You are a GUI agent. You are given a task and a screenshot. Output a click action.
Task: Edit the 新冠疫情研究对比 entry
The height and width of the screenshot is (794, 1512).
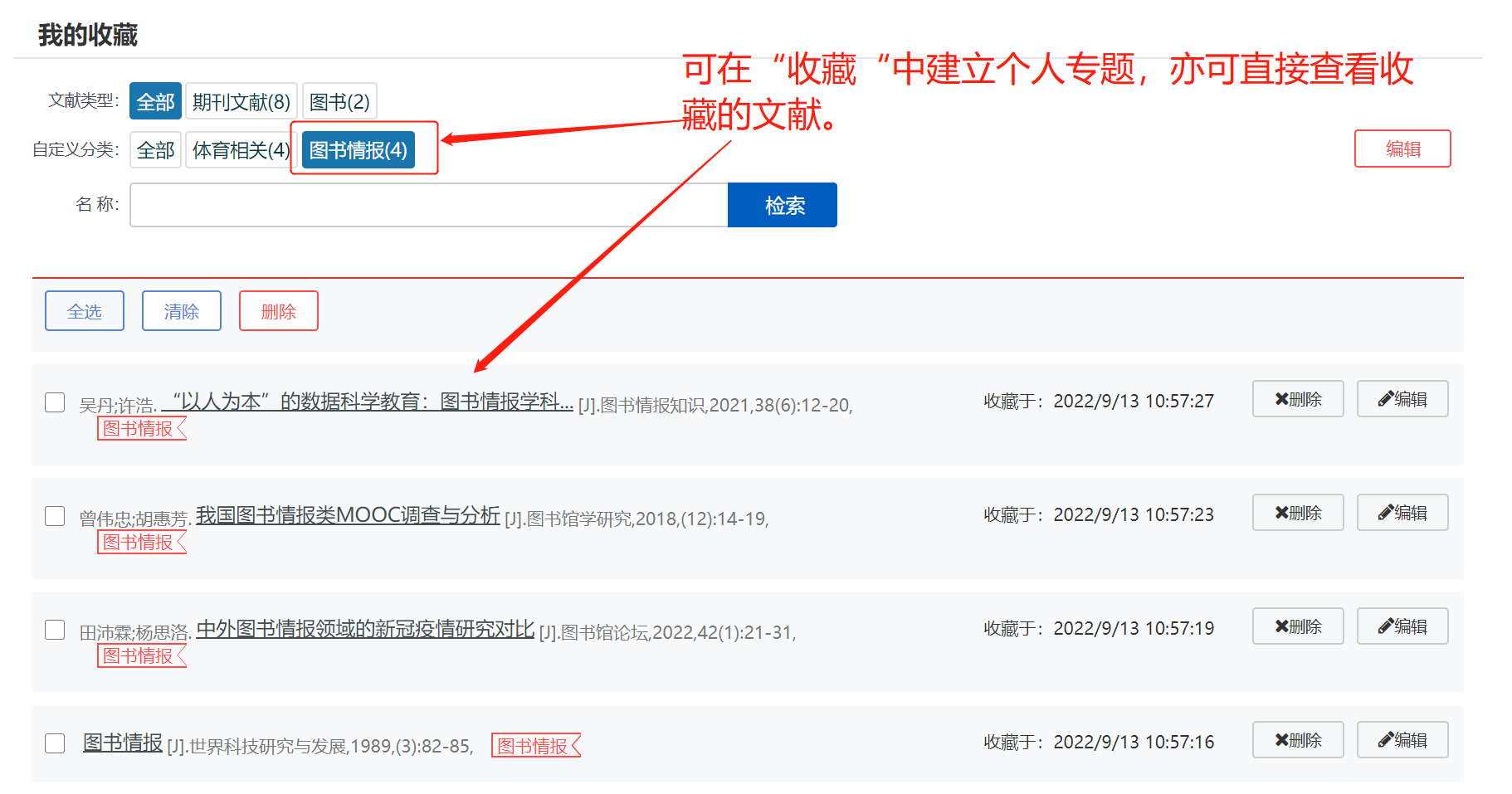[x=1402, y=626]
